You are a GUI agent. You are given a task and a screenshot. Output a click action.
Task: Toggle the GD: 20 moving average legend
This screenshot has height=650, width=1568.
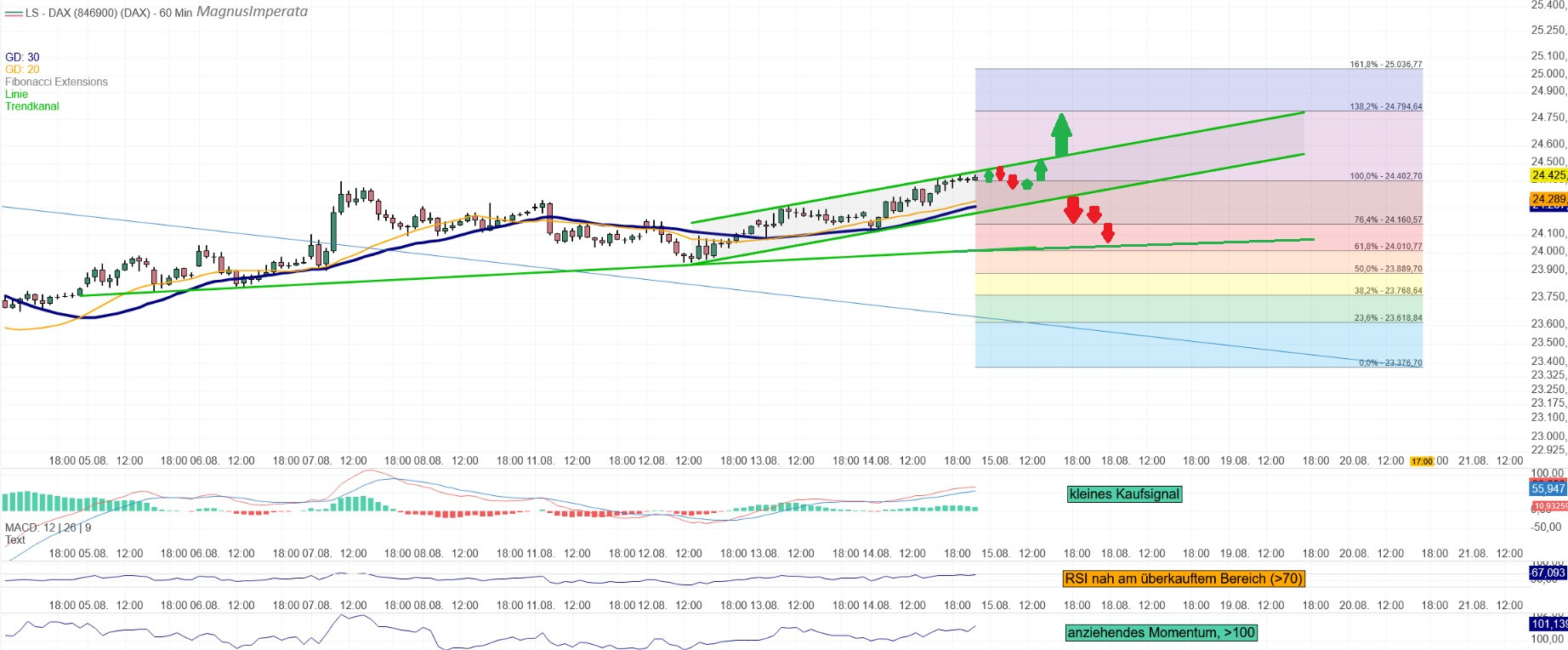[22, 70]
